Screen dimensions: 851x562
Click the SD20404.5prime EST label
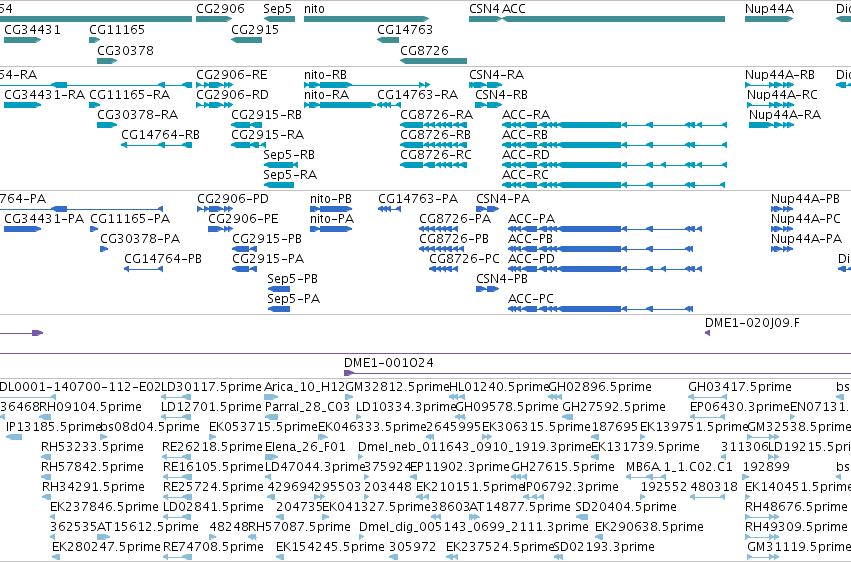pyautogui.click(x=626, y=507)
